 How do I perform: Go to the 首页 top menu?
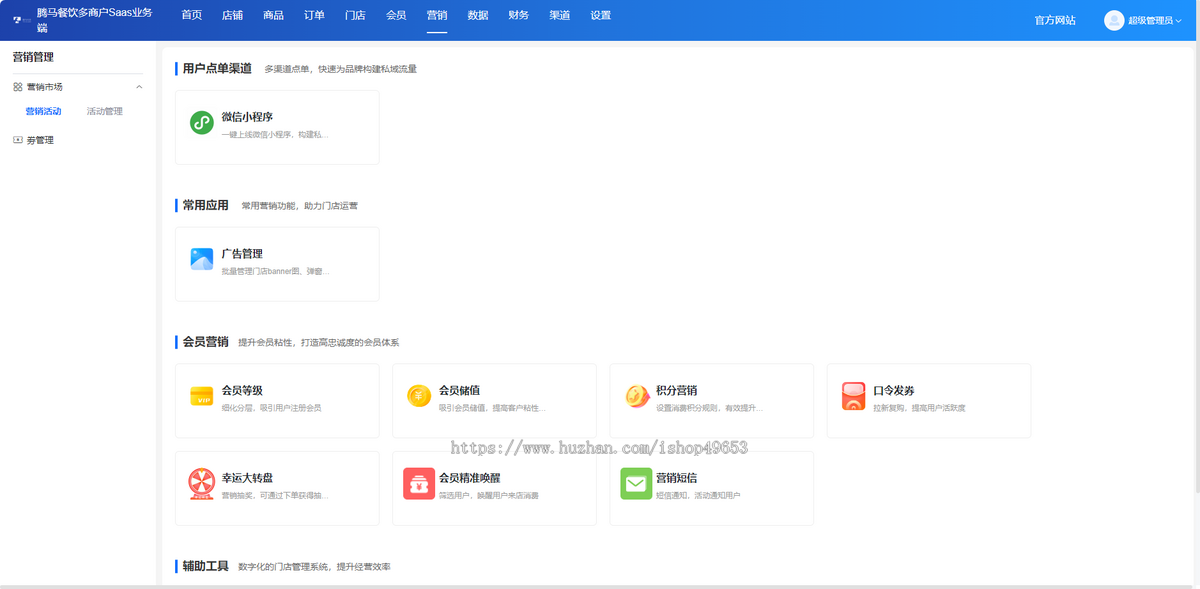click(191, 16)
